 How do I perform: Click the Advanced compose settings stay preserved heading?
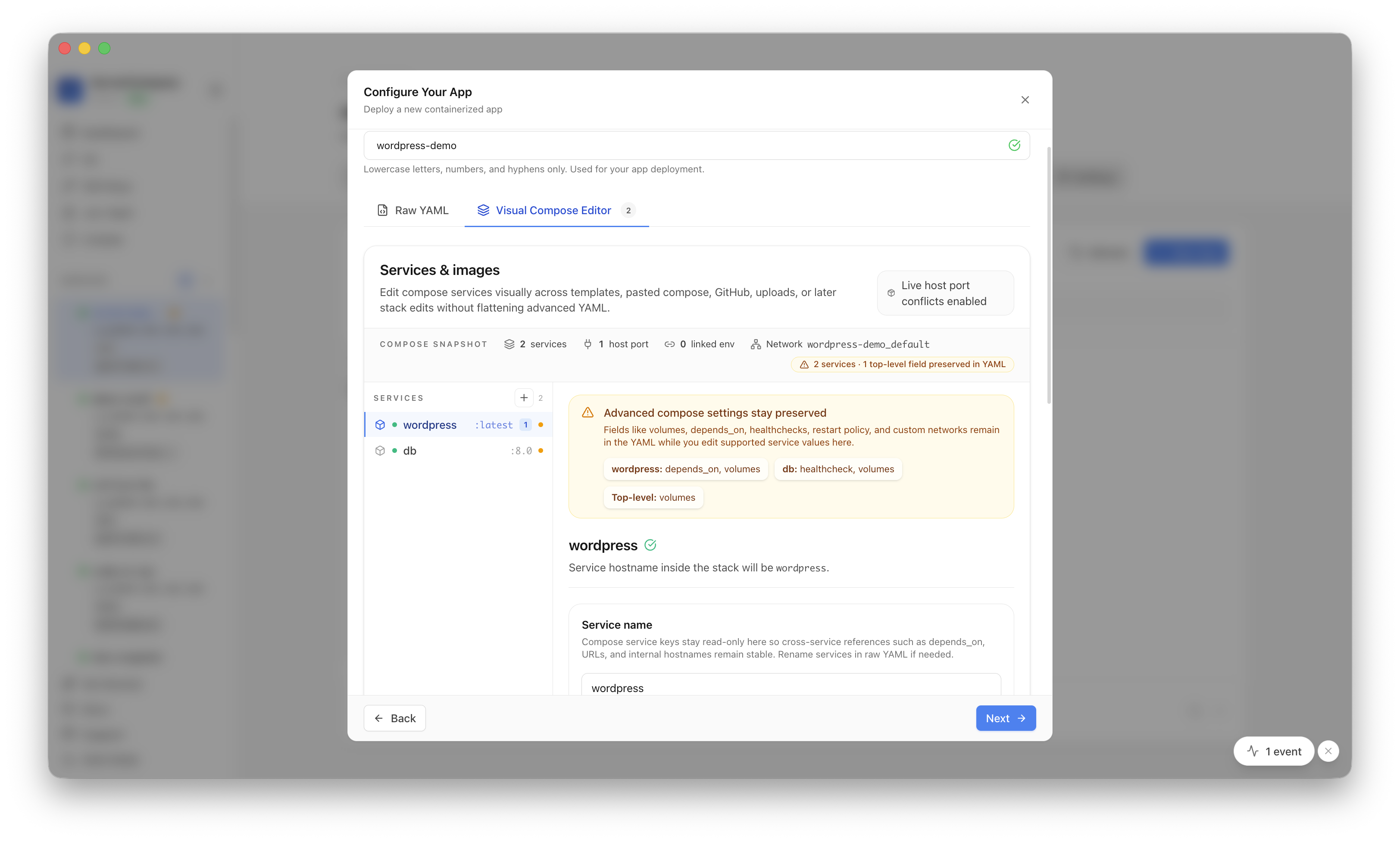[x=715, y=413]
